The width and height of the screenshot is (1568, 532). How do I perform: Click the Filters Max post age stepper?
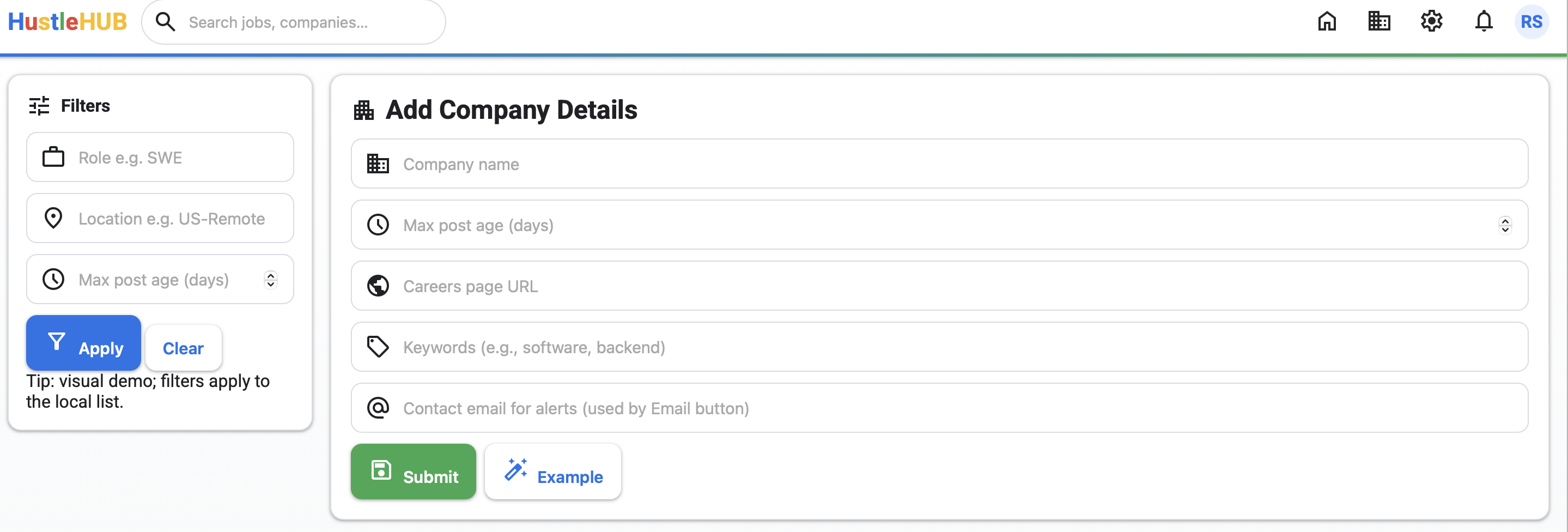pyautogui.click(x=271, y=280)
